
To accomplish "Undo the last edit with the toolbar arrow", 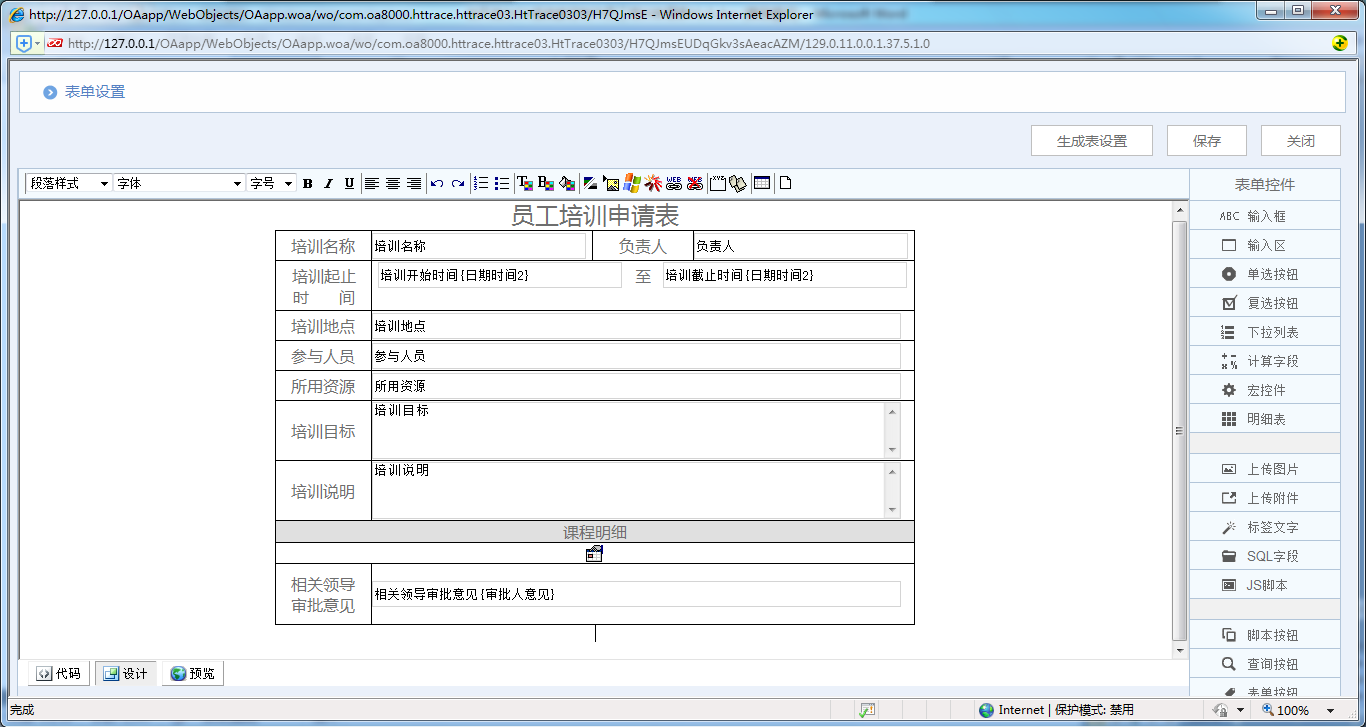I will pos(437,183).
